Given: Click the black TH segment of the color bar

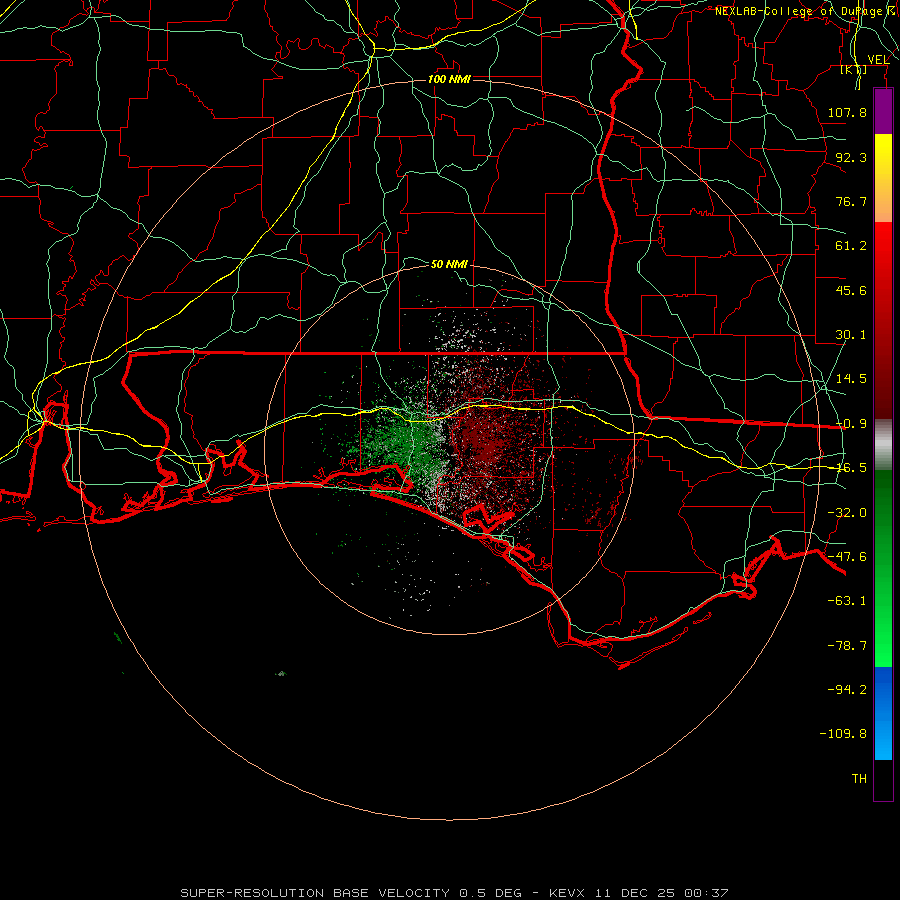Looking at the screenshot, I should click(x=883, y=780).
